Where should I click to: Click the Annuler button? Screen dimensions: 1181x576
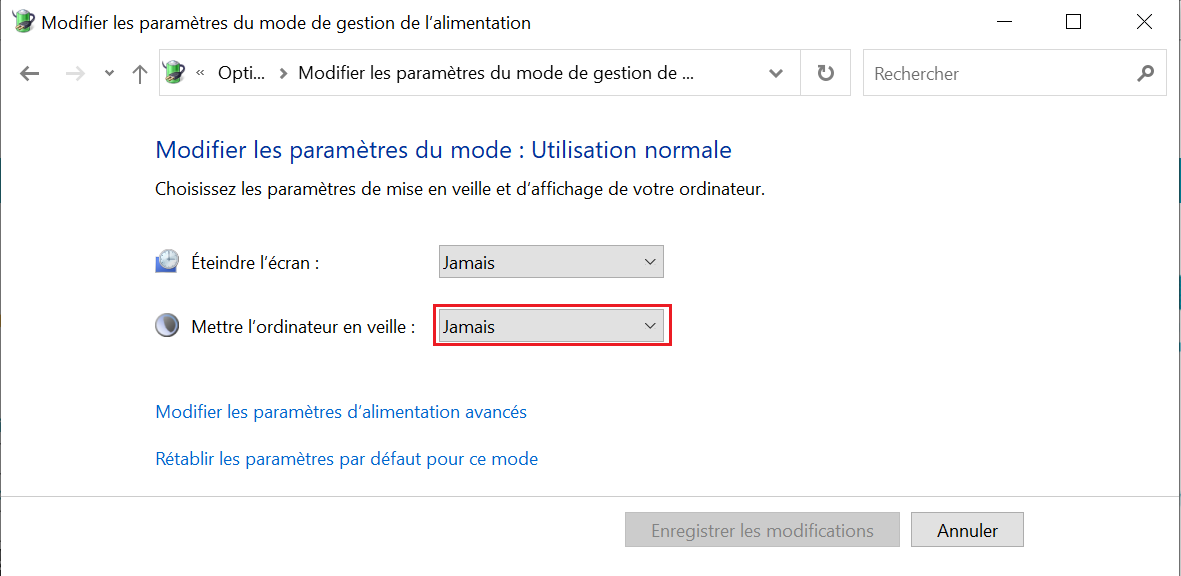967,530
